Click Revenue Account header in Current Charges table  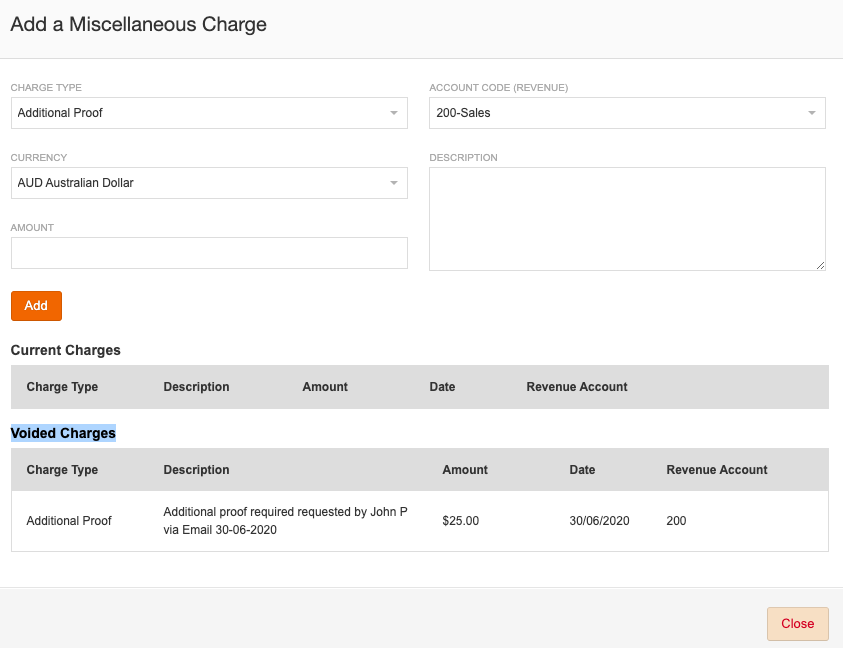[x=577, y=387]
